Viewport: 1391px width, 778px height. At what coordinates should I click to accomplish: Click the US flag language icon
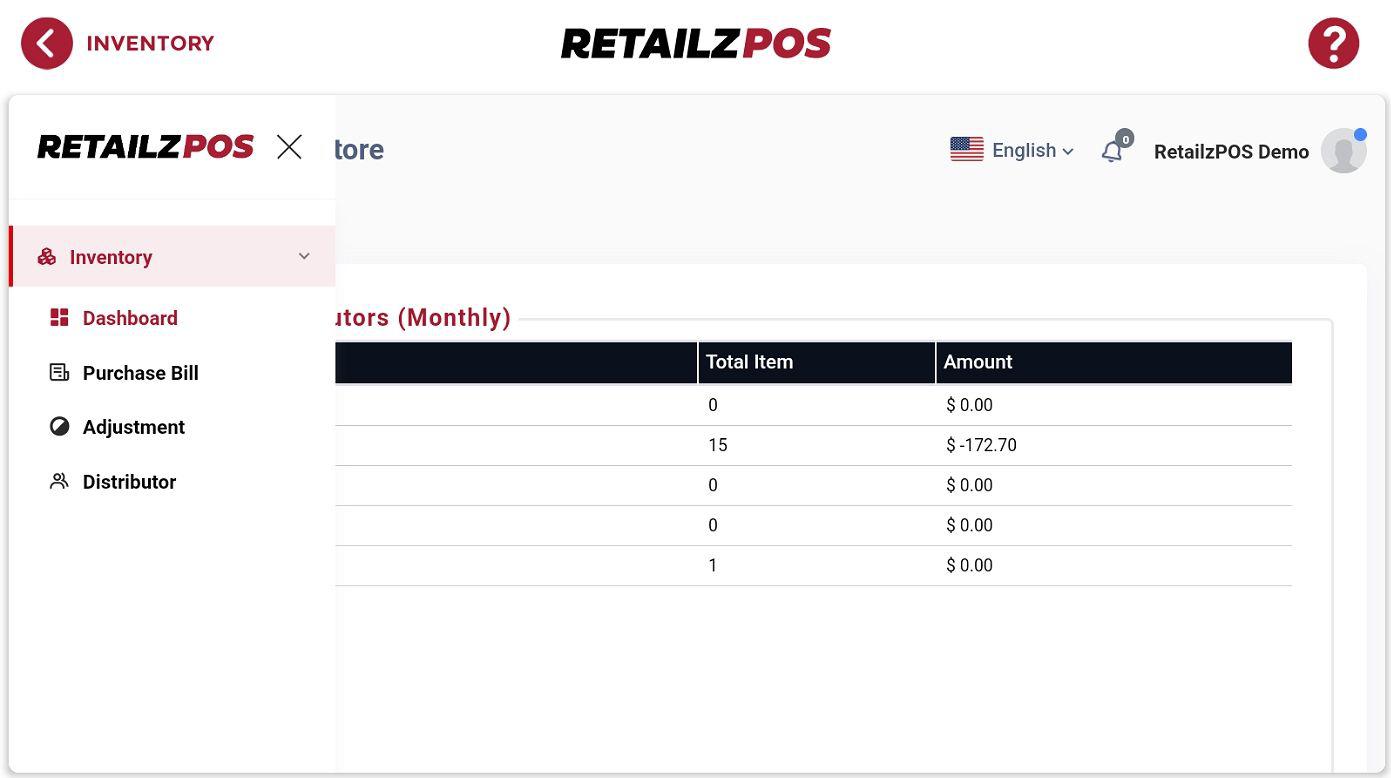point(966,150)
